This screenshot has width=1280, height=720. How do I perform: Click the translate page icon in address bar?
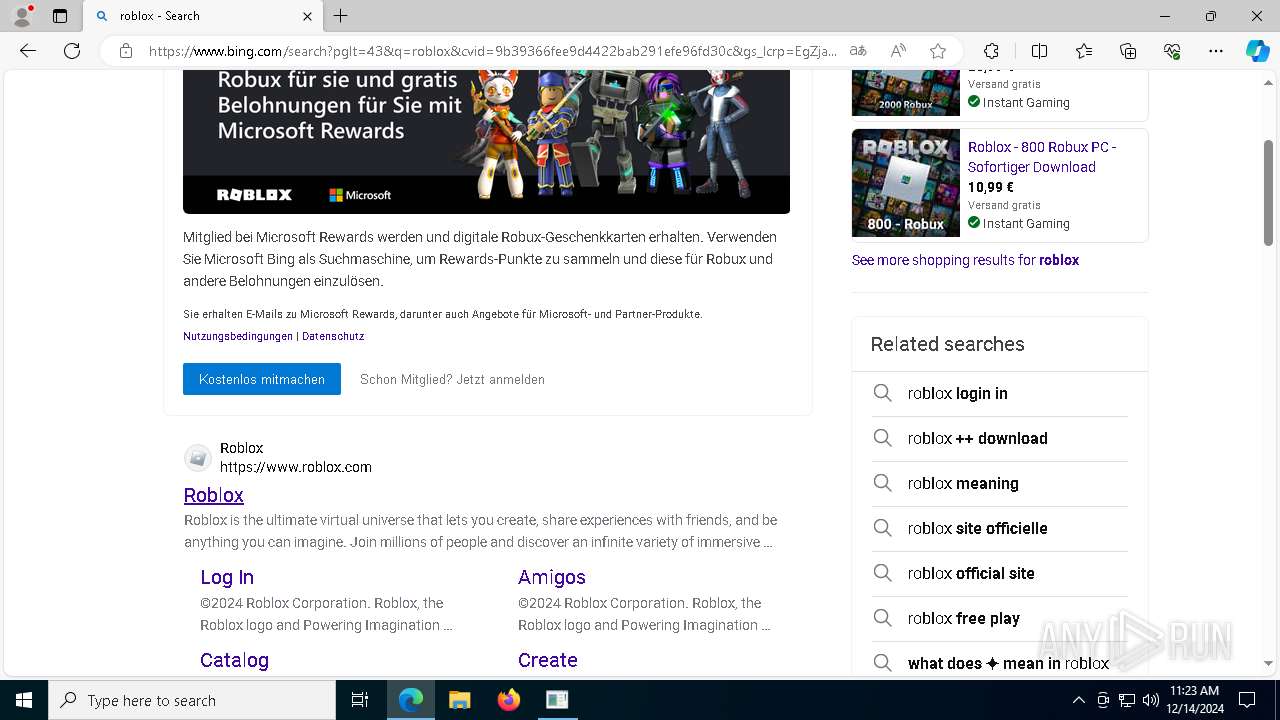858,51
